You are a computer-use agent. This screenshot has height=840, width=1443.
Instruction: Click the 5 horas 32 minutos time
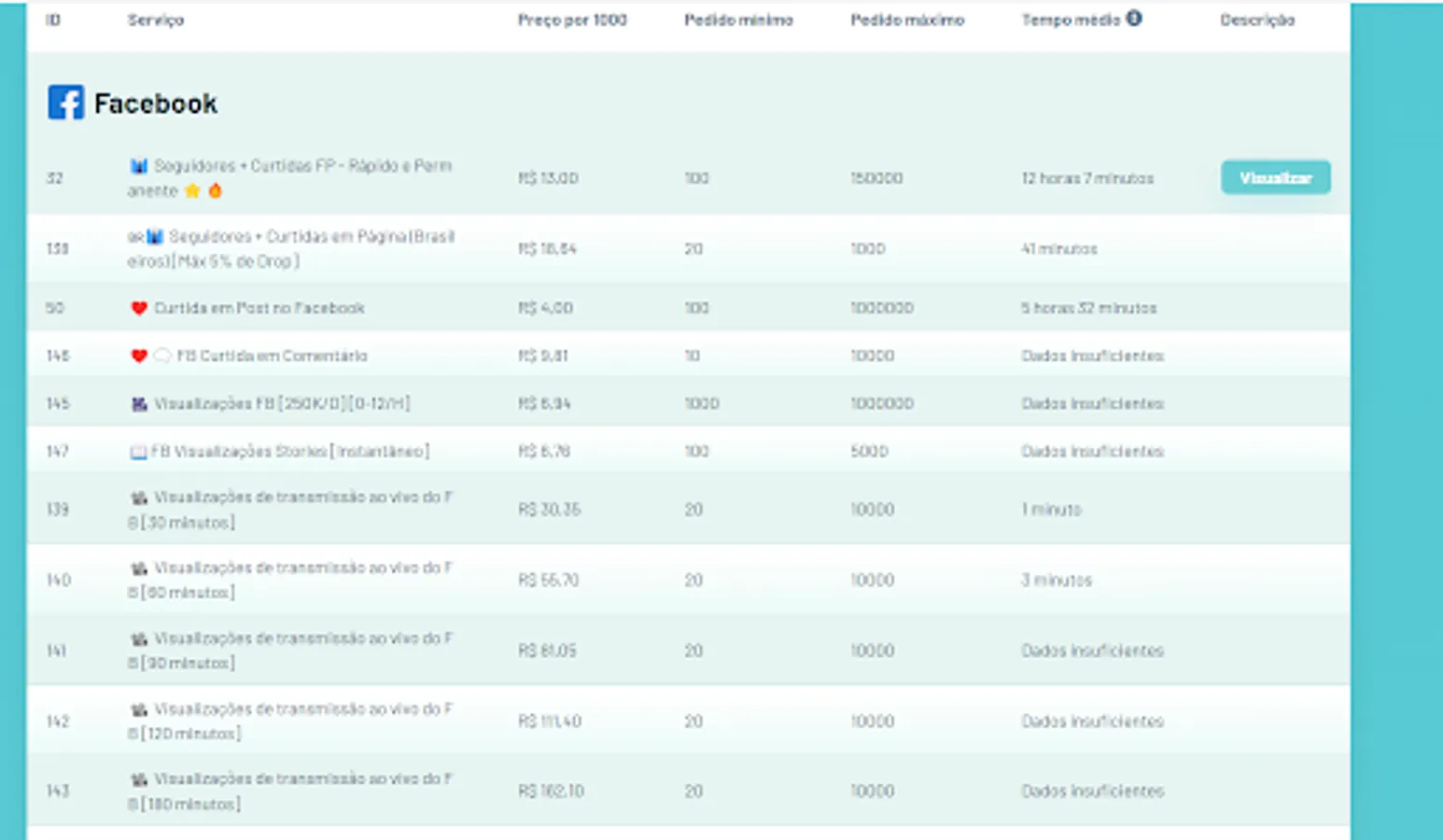[1089, 308]
